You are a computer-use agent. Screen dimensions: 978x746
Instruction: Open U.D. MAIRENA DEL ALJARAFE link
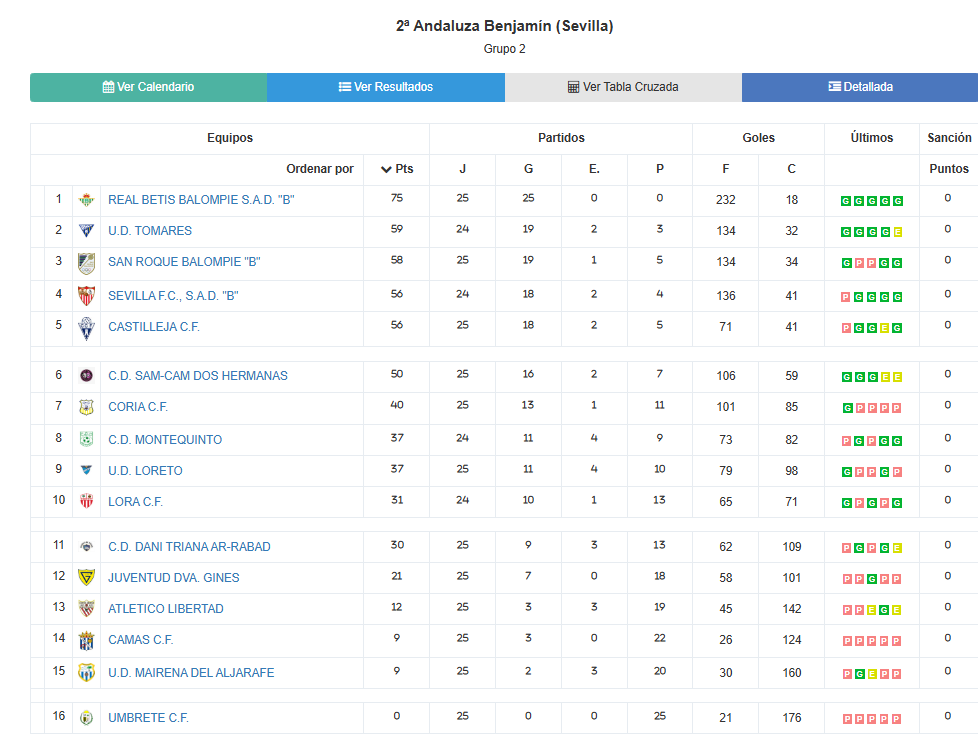pos(191,673)
